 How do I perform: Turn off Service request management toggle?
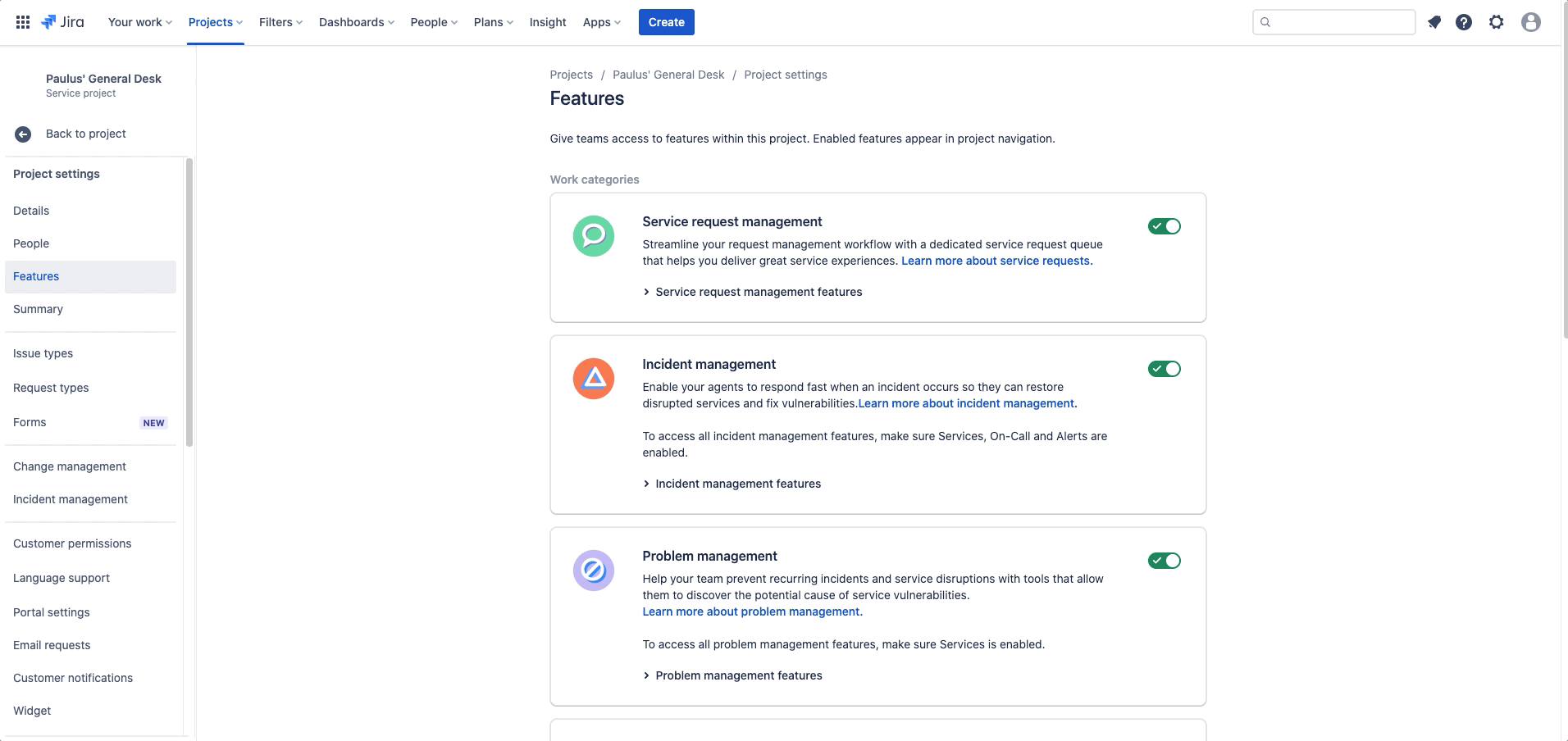(1165, 226)
